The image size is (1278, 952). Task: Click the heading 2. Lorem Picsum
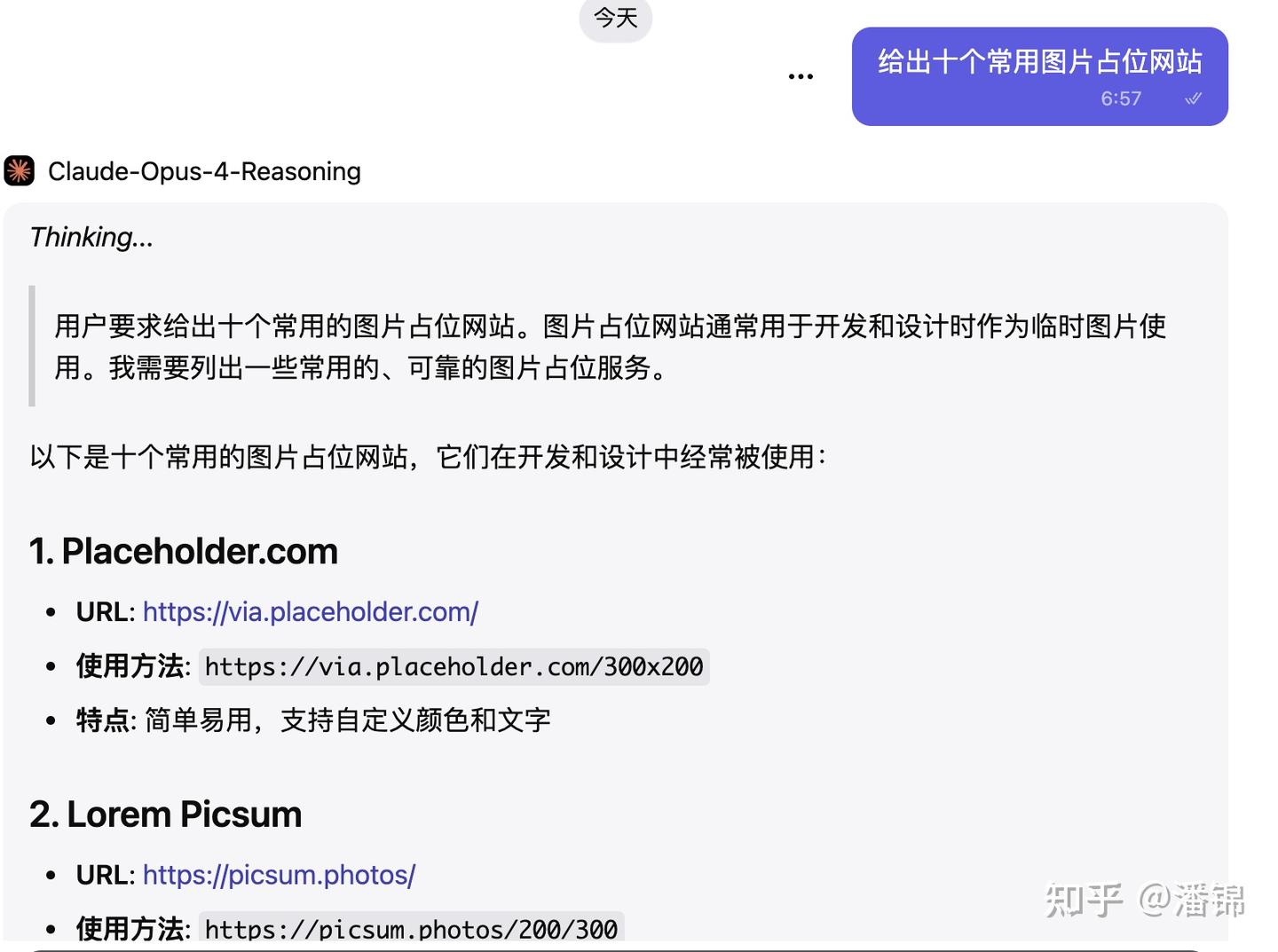tap(165, 814)
